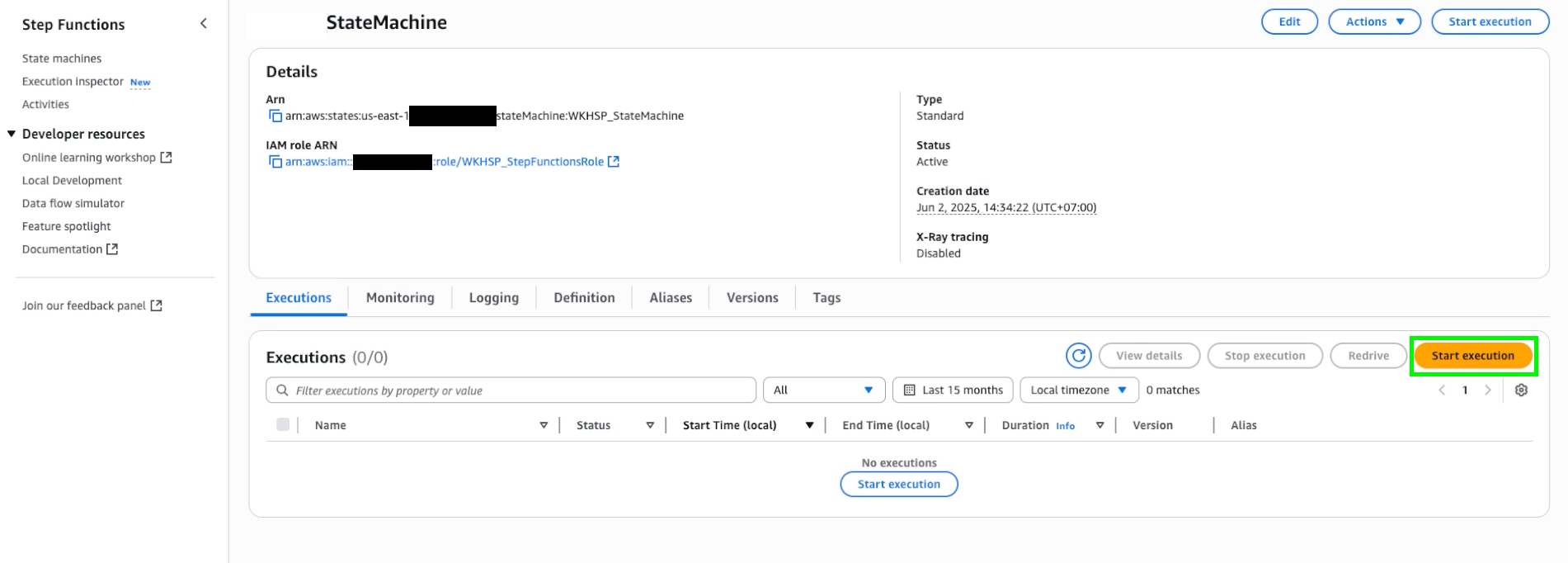This screenshot has width=1568, height=563.
Task: Open Documentation link
Action: click(x=70, y=249)
